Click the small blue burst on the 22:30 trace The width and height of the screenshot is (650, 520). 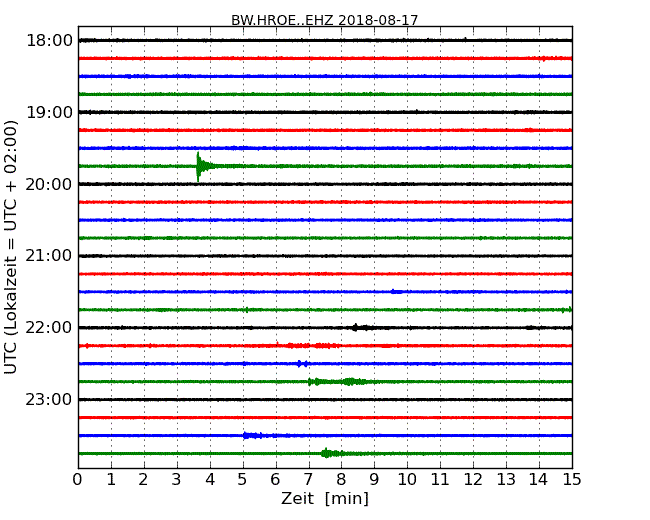[x=303, y=364]
